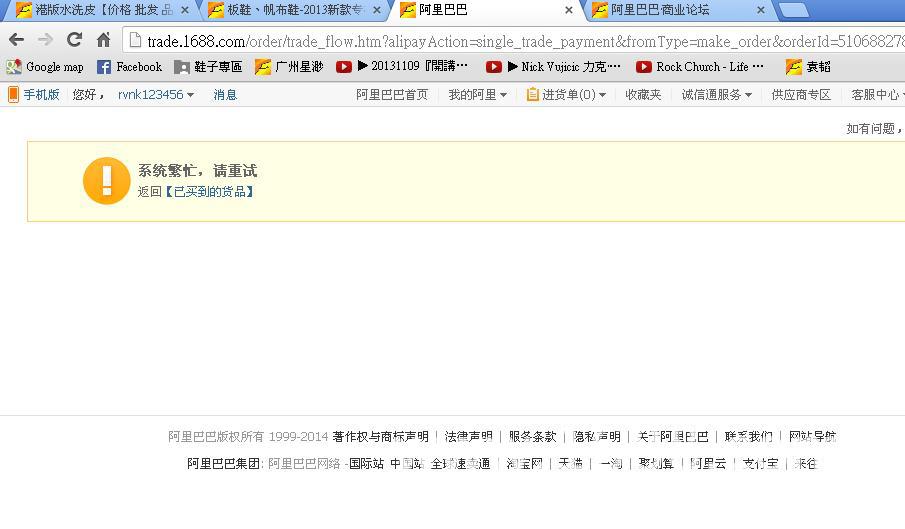Reload the page with refresh icon
Viewport: 905px width, 529px height.
74,40
